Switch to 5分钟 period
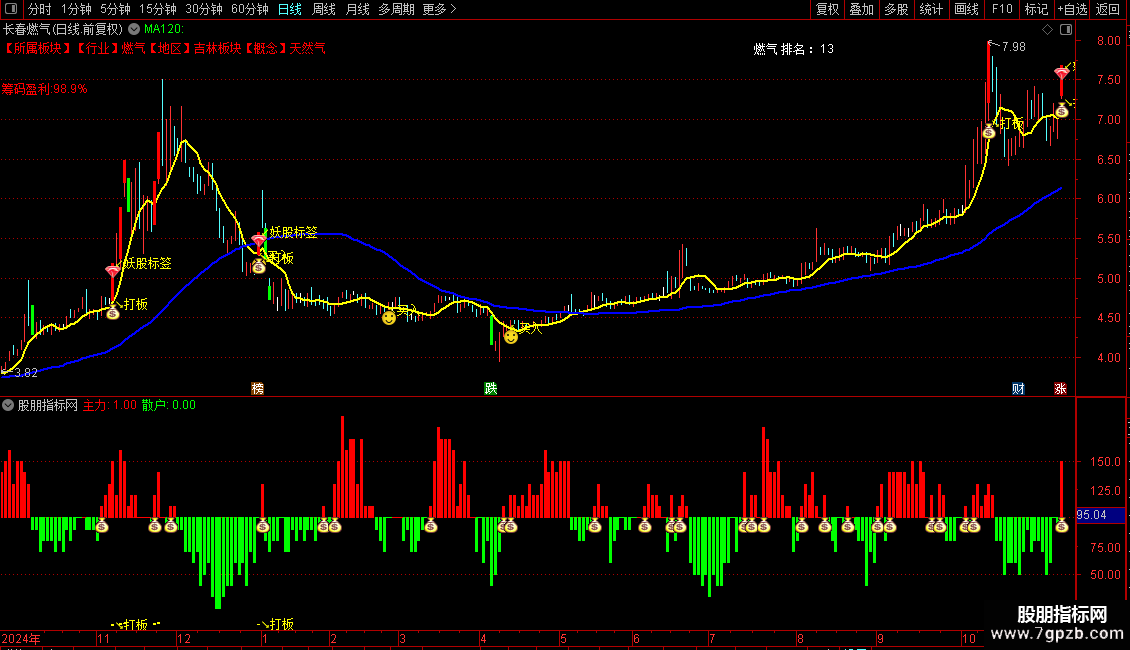 pyautogui.click(x=115, y=9)
